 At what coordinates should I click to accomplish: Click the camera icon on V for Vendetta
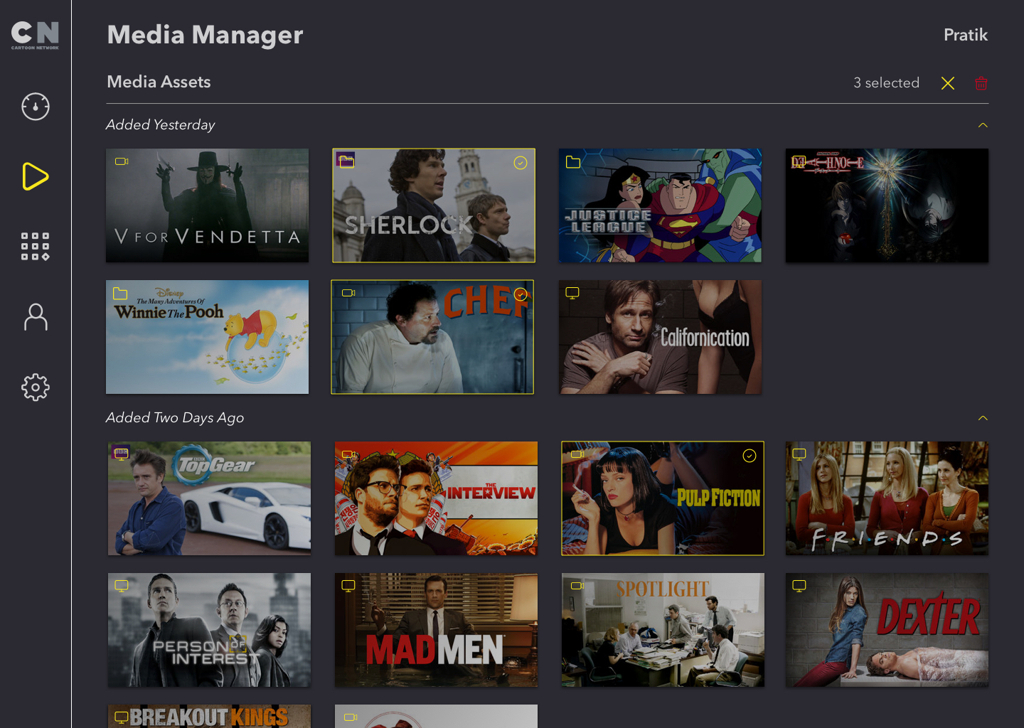click(x=122, y=161)
